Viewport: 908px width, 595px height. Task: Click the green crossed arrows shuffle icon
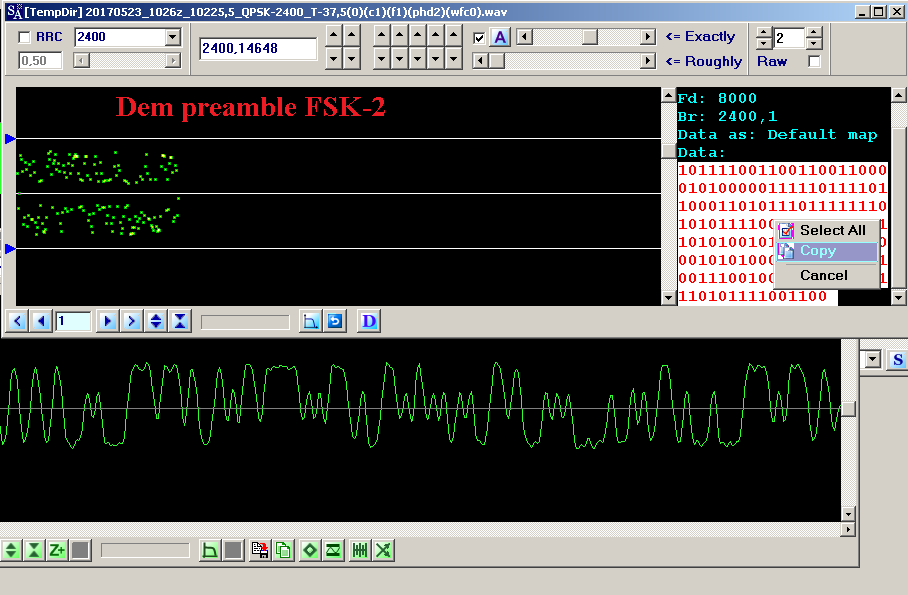tap(383, 550)
